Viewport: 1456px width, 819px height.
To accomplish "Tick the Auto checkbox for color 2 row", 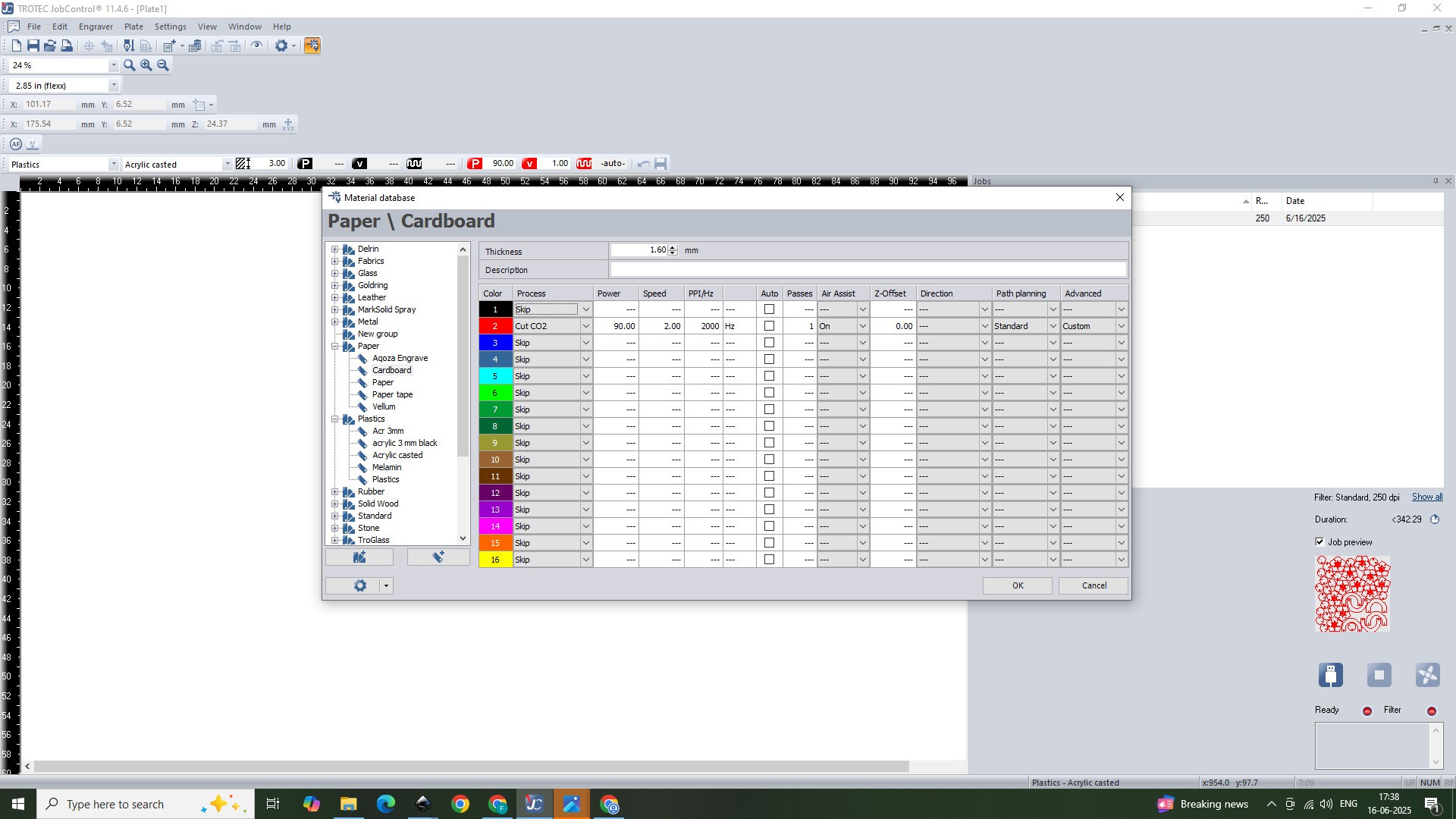I will (x=769, y=326).
